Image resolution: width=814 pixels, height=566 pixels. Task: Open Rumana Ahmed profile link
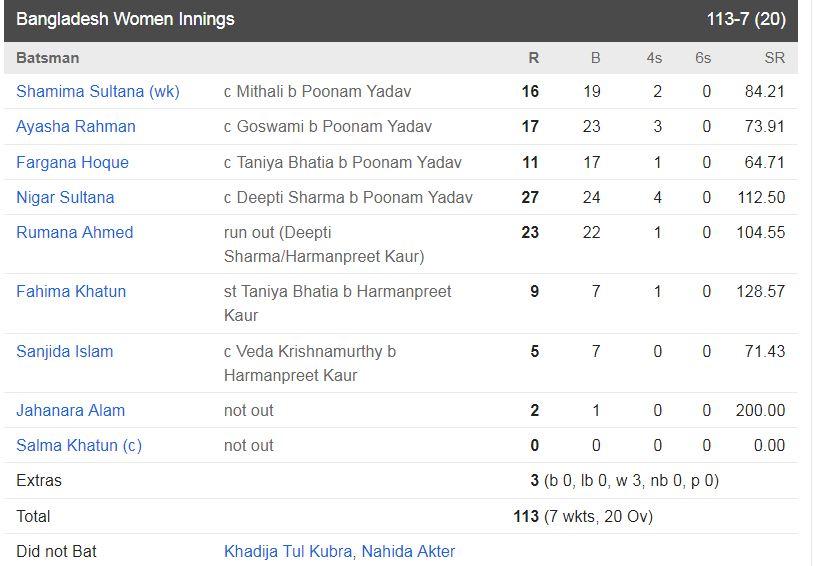point(75,232)
